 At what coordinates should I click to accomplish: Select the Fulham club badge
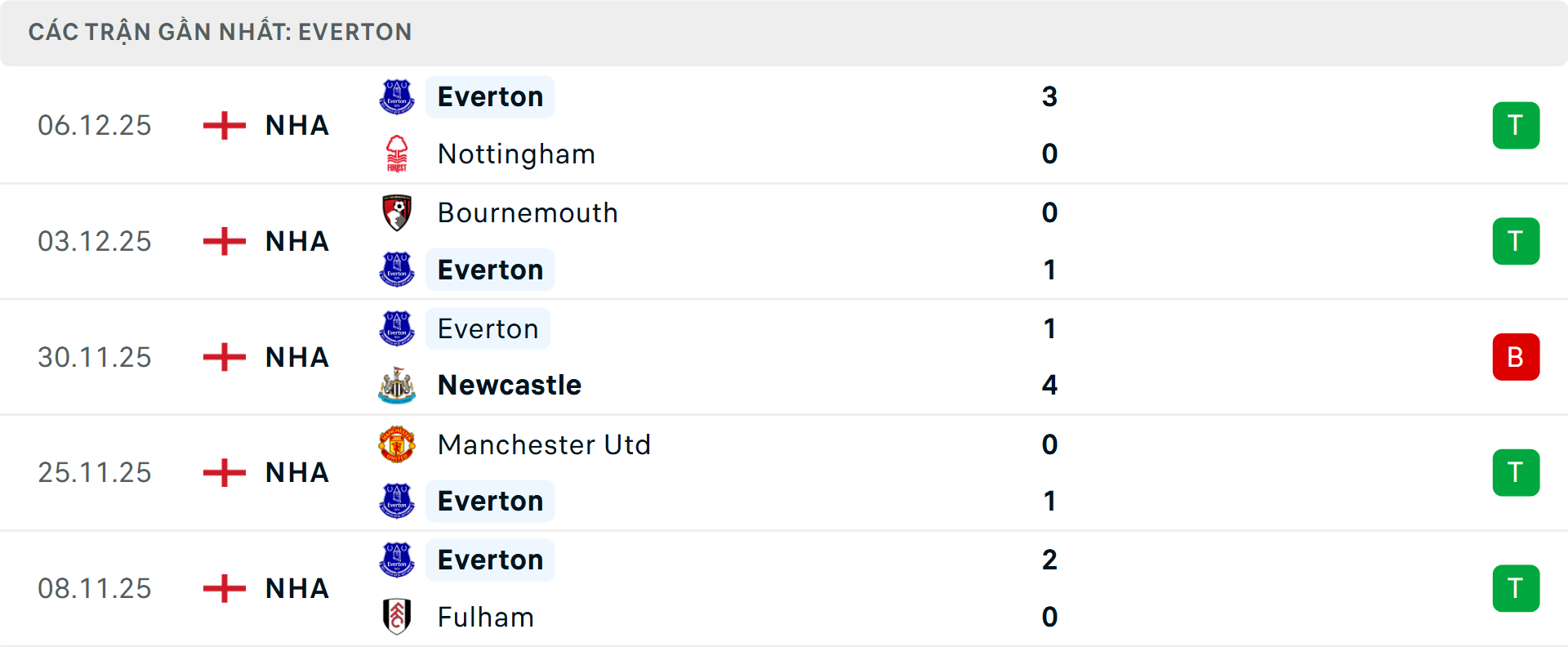point(398,618)
